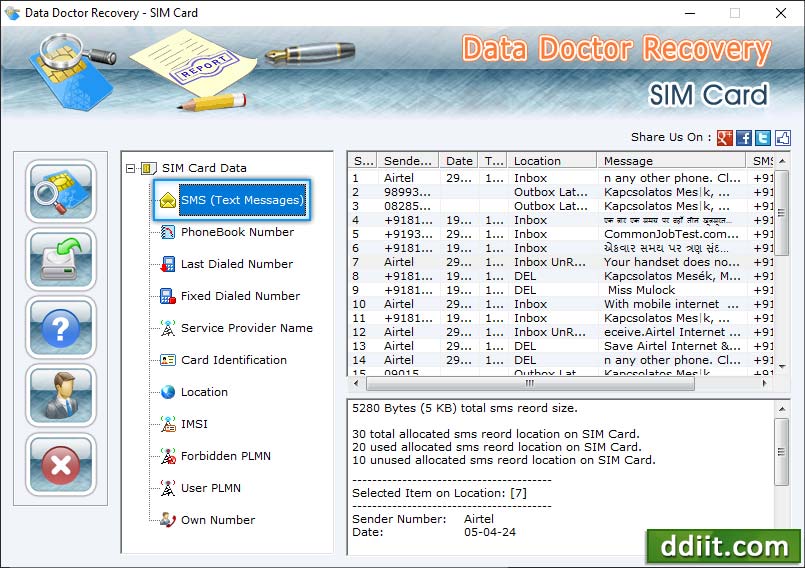Click the Service Provider Name tower icon

click(168, 328)
